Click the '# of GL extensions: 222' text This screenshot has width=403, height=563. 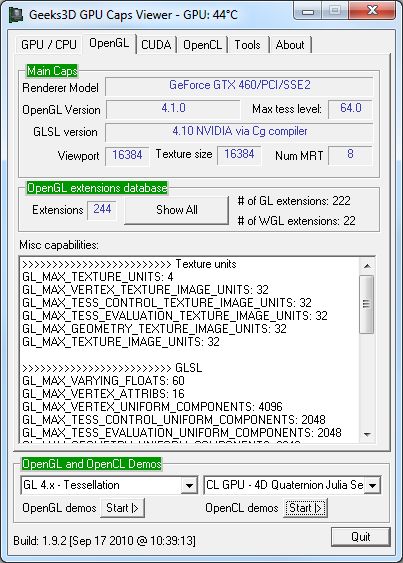[x=294, y=201]
